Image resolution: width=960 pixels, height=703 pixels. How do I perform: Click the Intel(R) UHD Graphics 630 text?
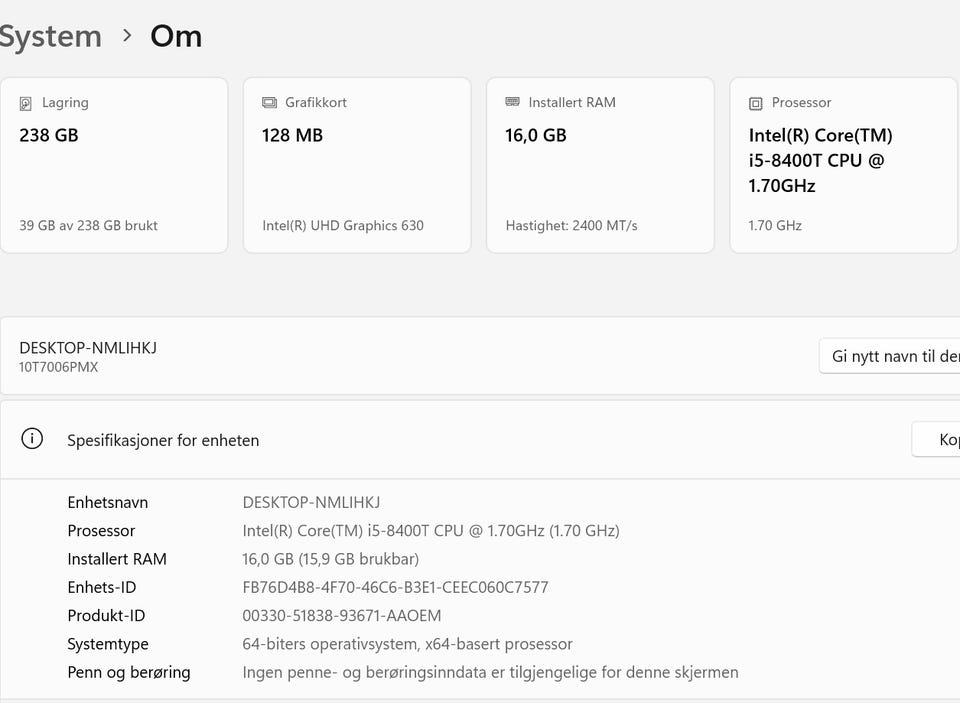pos(343,225)
